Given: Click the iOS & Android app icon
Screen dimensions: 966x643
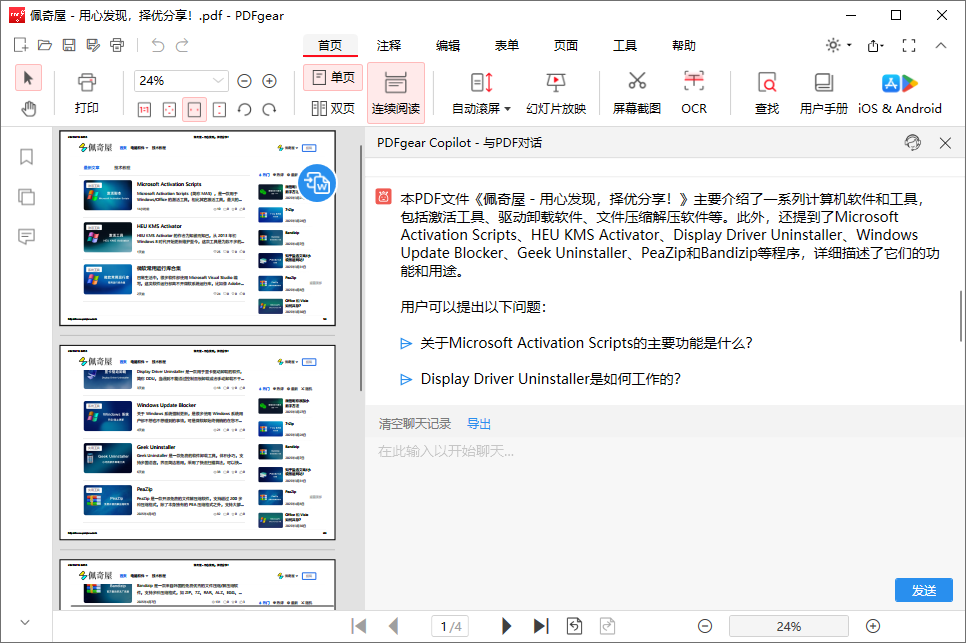Looking at the screenshot, I should [899, 93].
